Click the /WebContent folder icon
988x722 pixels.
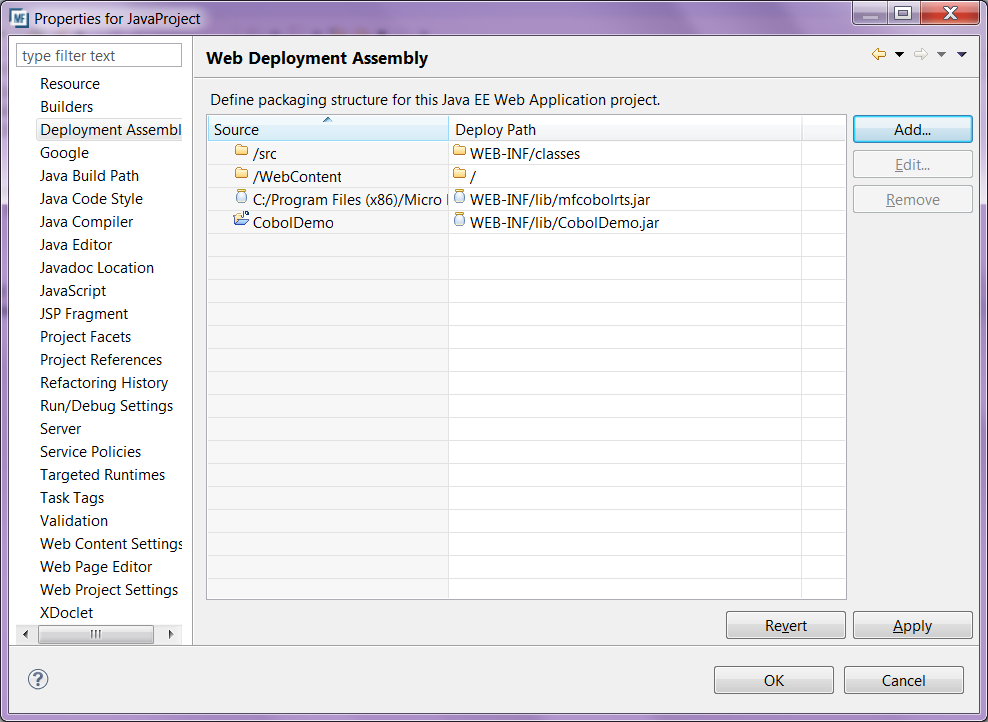click(241, 175)
